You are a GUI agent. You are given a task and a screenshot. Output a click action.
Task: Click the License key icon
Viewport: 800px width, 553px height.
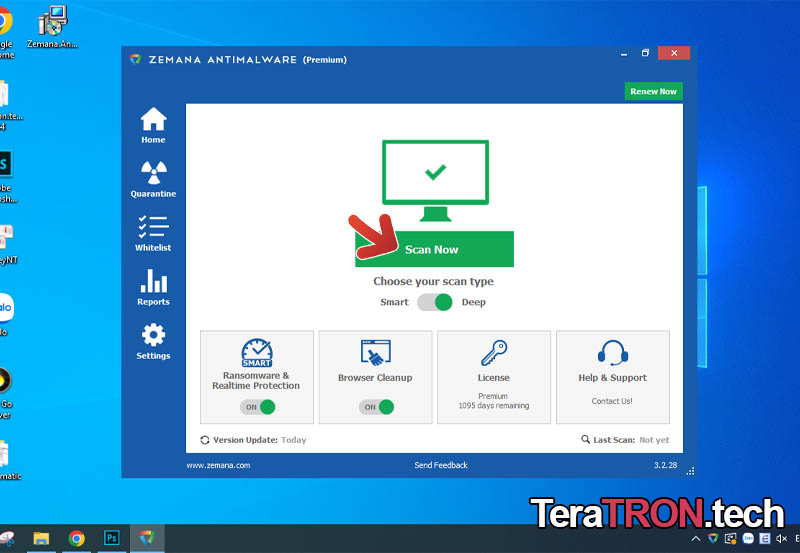(x=494, y=353)
